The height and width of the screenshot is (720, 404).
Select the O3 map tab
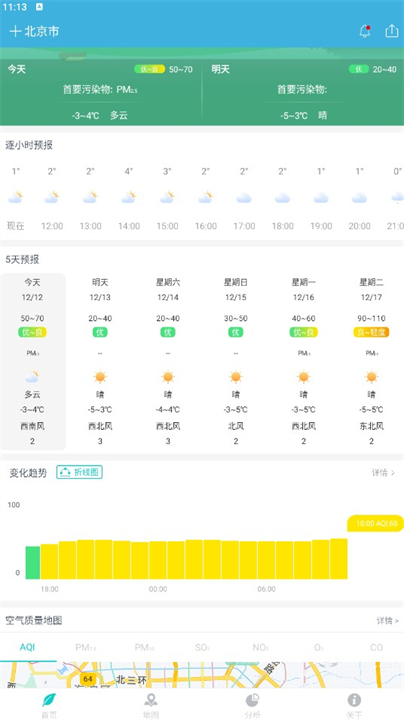[319, 647]
